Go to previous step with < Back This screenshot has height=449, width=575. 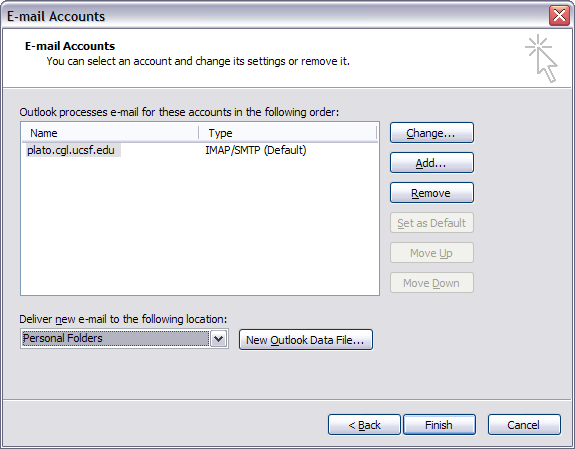[x=364, y=425]
